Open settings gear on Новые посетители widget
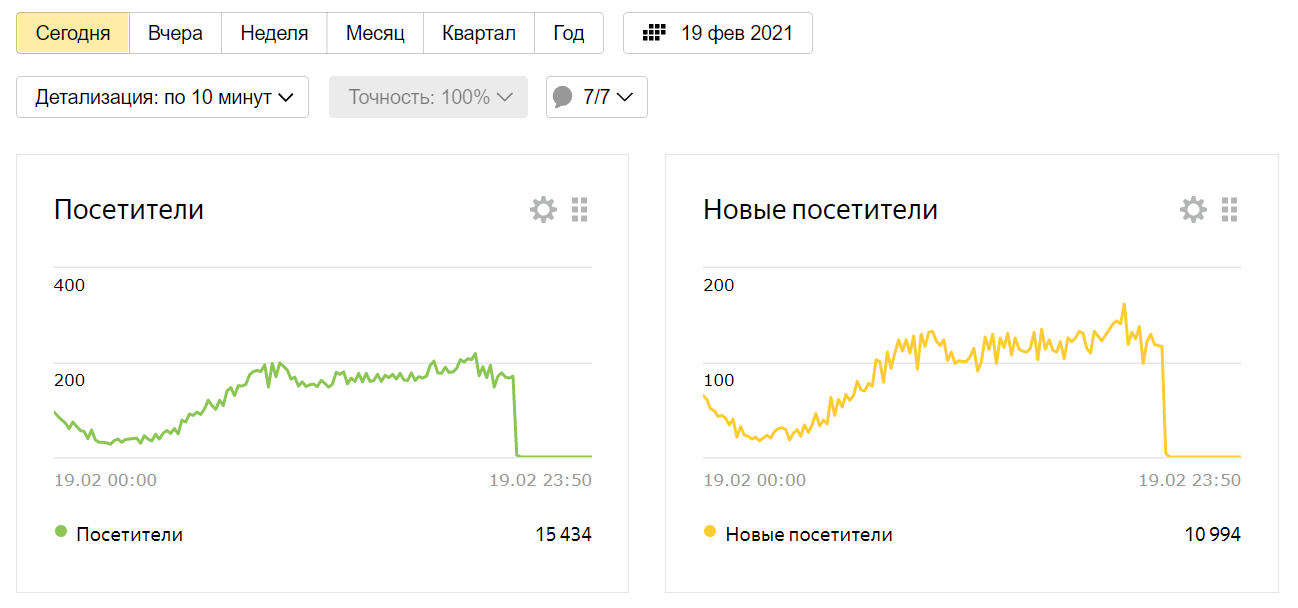Viewport: 1298px width, 608px height. coord(1193,209)
